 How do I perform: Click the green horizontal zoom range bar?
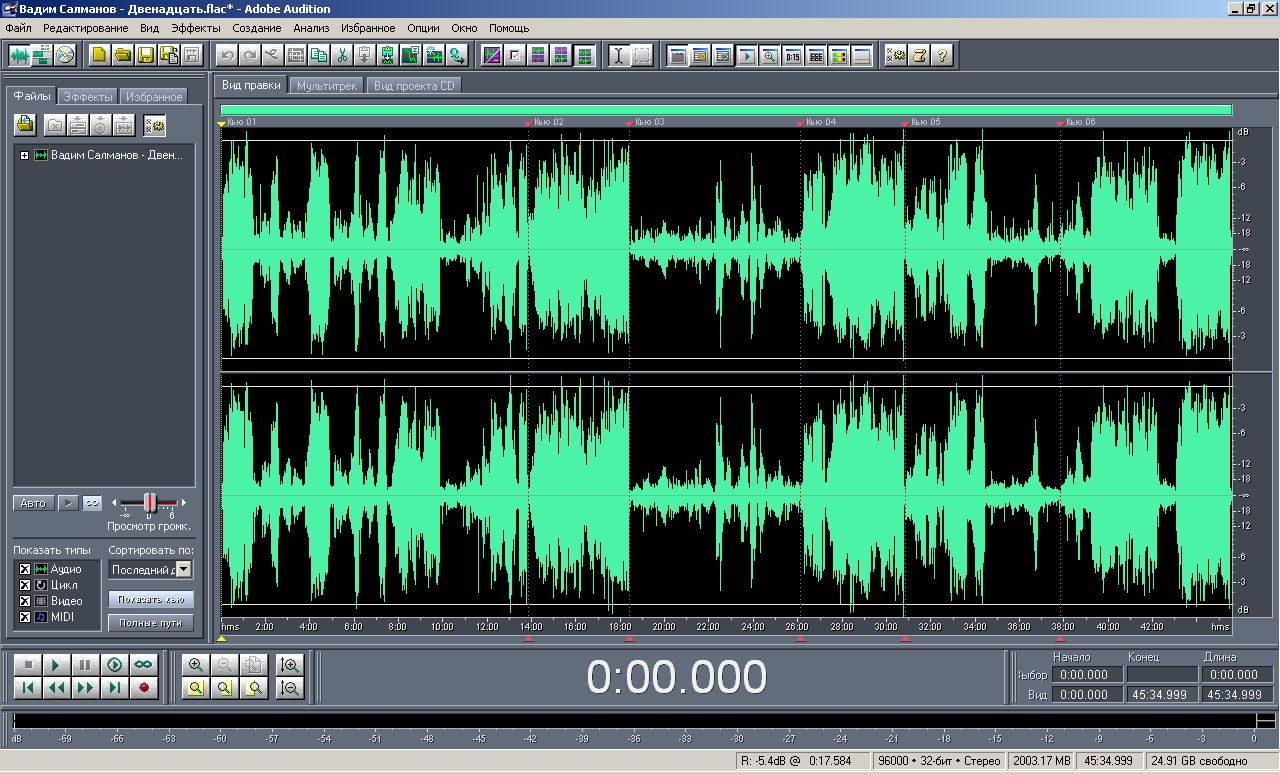click(726, 110)
